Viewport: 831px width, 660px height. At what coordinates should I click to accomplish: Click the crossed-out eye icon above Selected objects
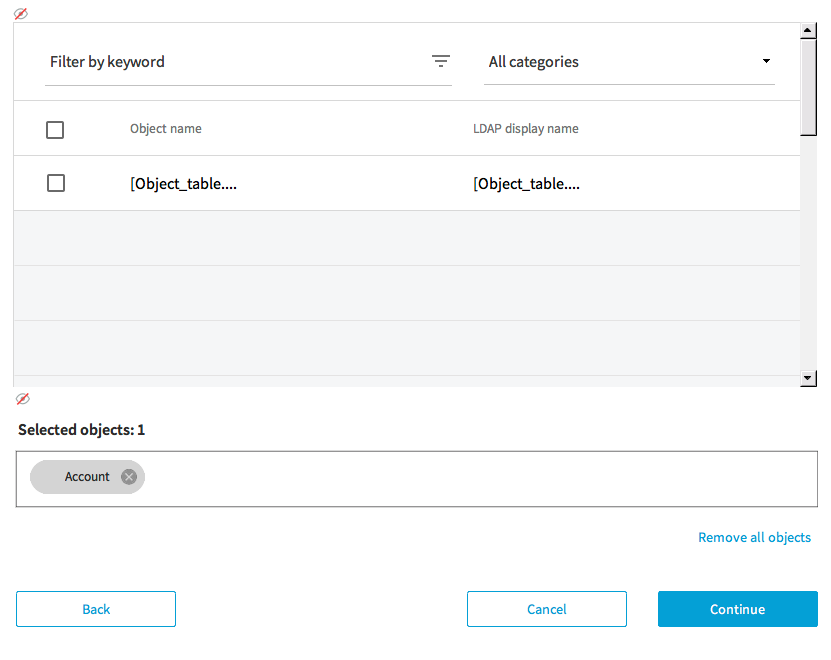(x=23, y=399)
